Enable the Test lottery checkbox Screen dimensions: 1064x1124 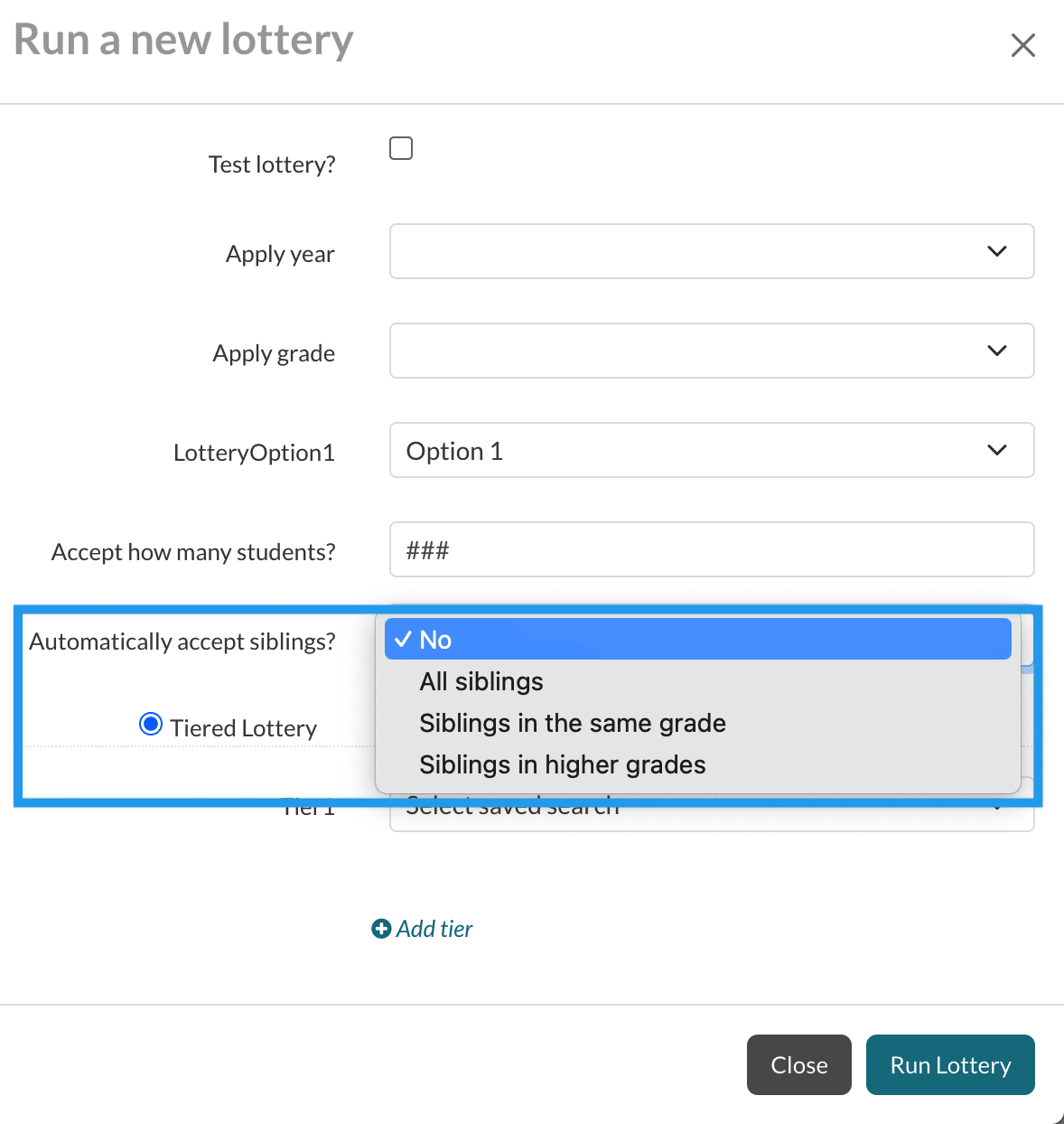[401, 148]
